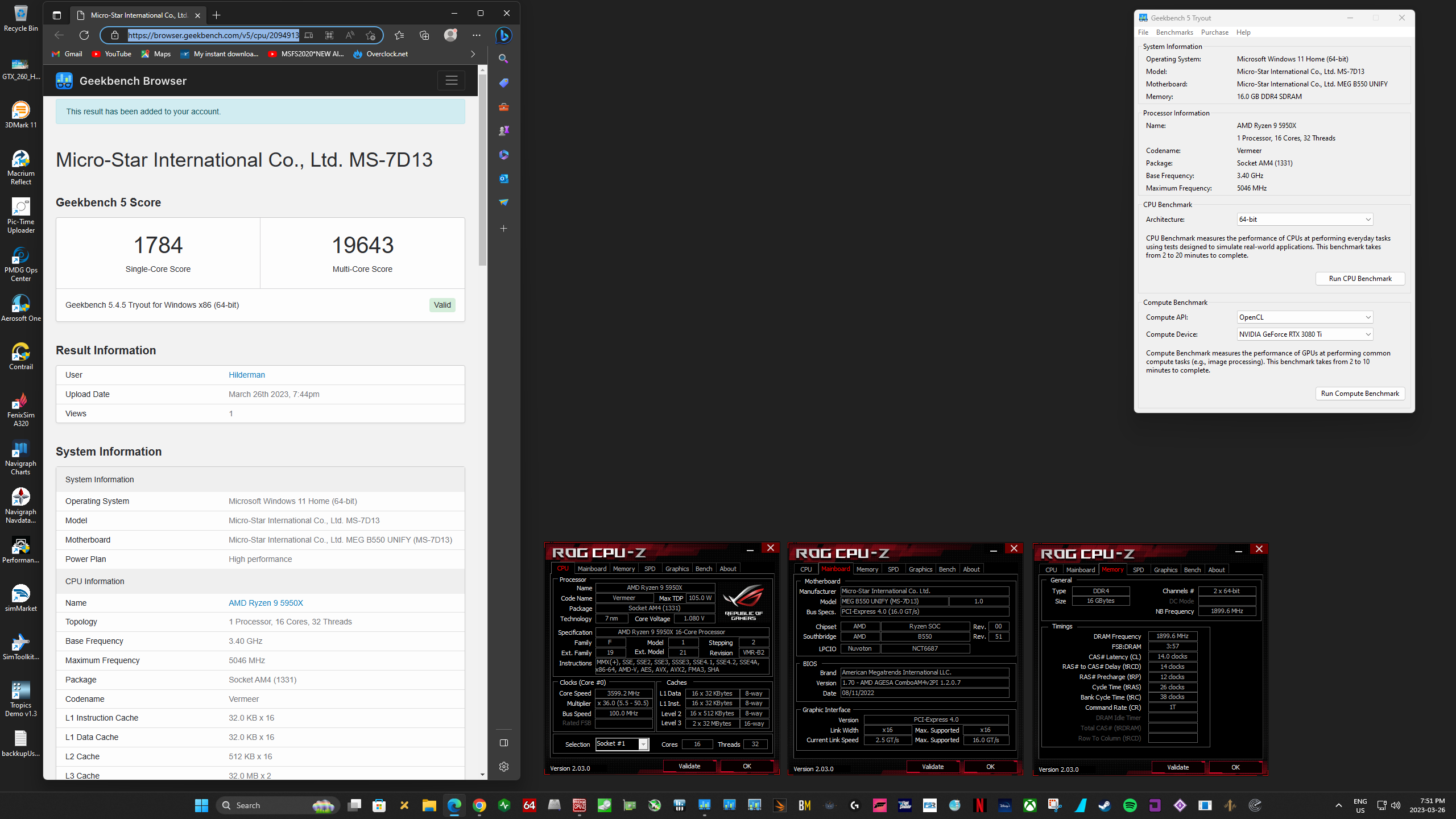
Task: Expand the Compute API OpenCL dropdown
Action: pyautogui.click(x=1305, y=317)
